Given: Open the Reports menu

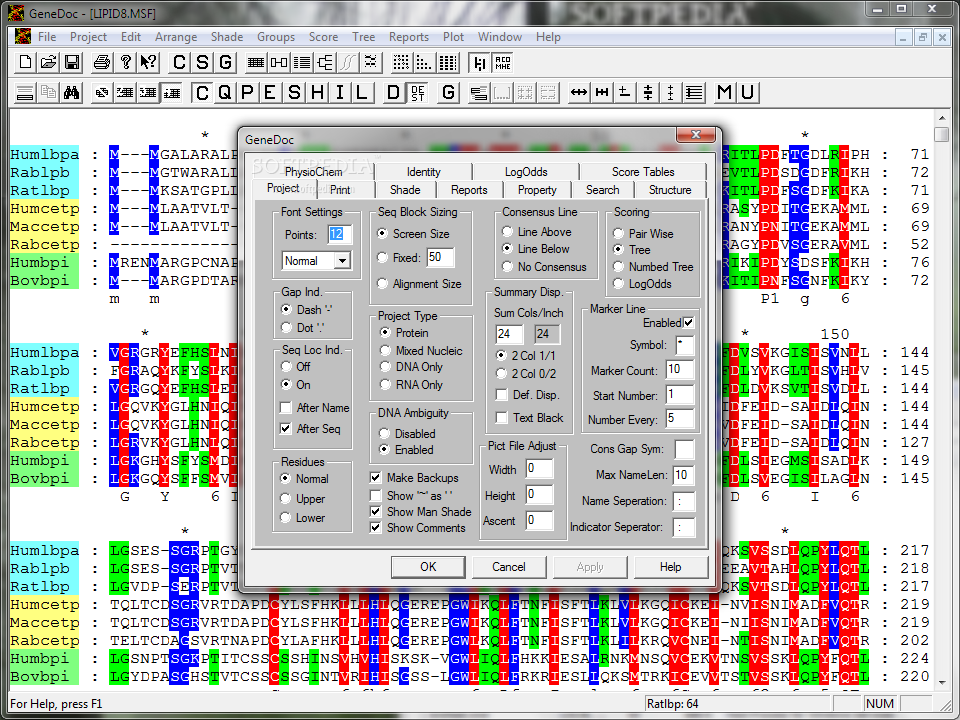Looking at the screenshot, I should coord(408,37).
